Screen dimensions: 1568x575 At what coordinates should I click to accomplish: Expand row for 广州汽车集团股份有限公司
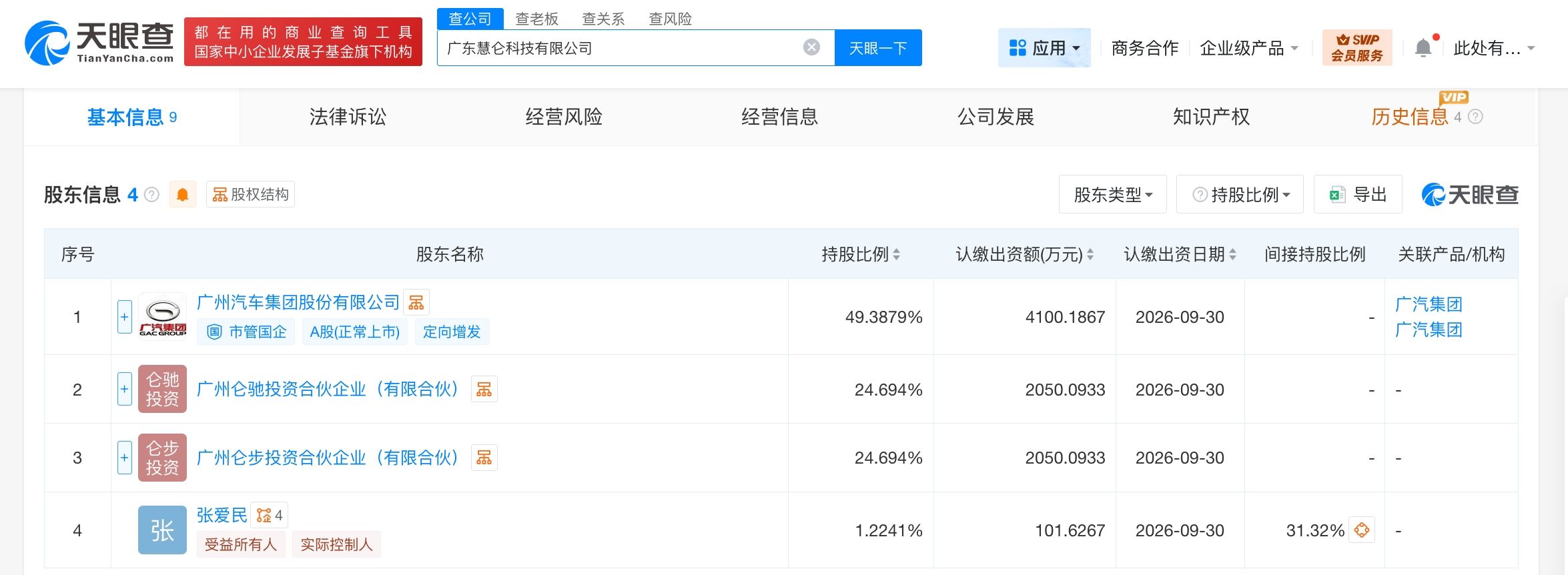coord(125,317)
